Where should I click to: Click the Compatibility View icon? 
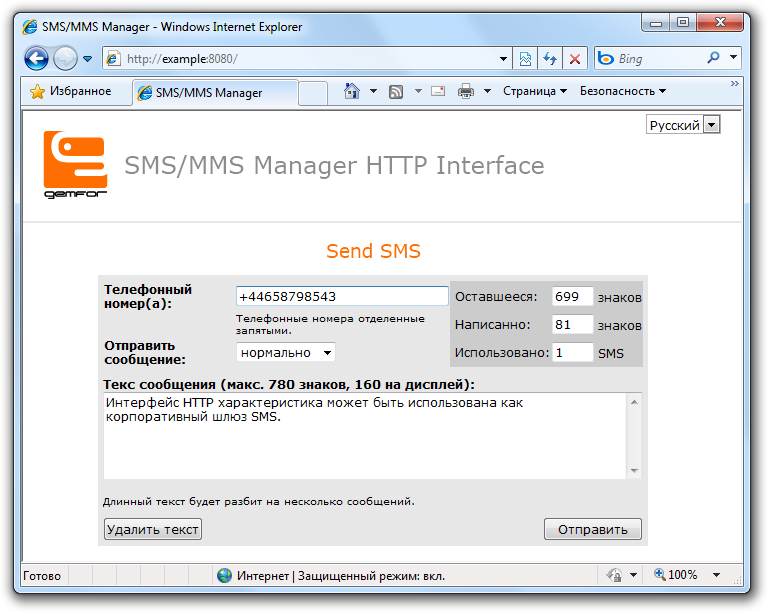coord(525,59)
